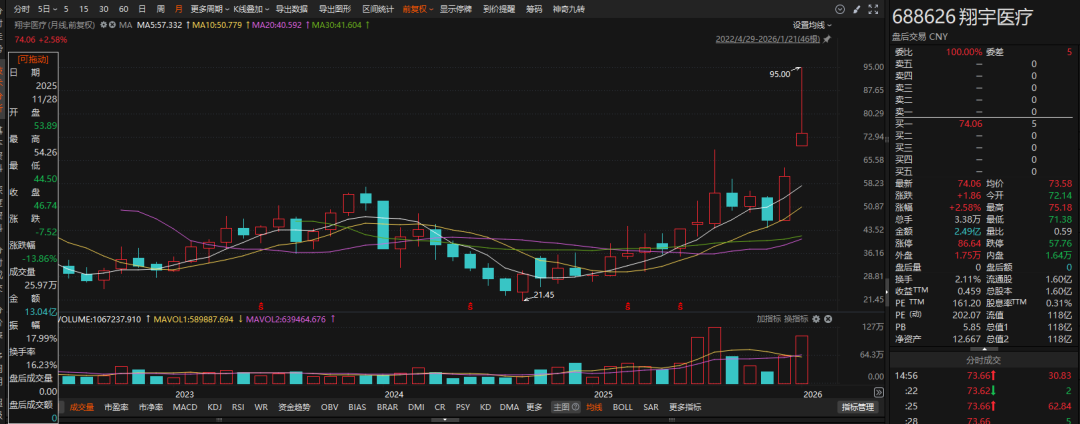
Task: Expand the 设置均线 dropdown
Action: click(812, 24)
